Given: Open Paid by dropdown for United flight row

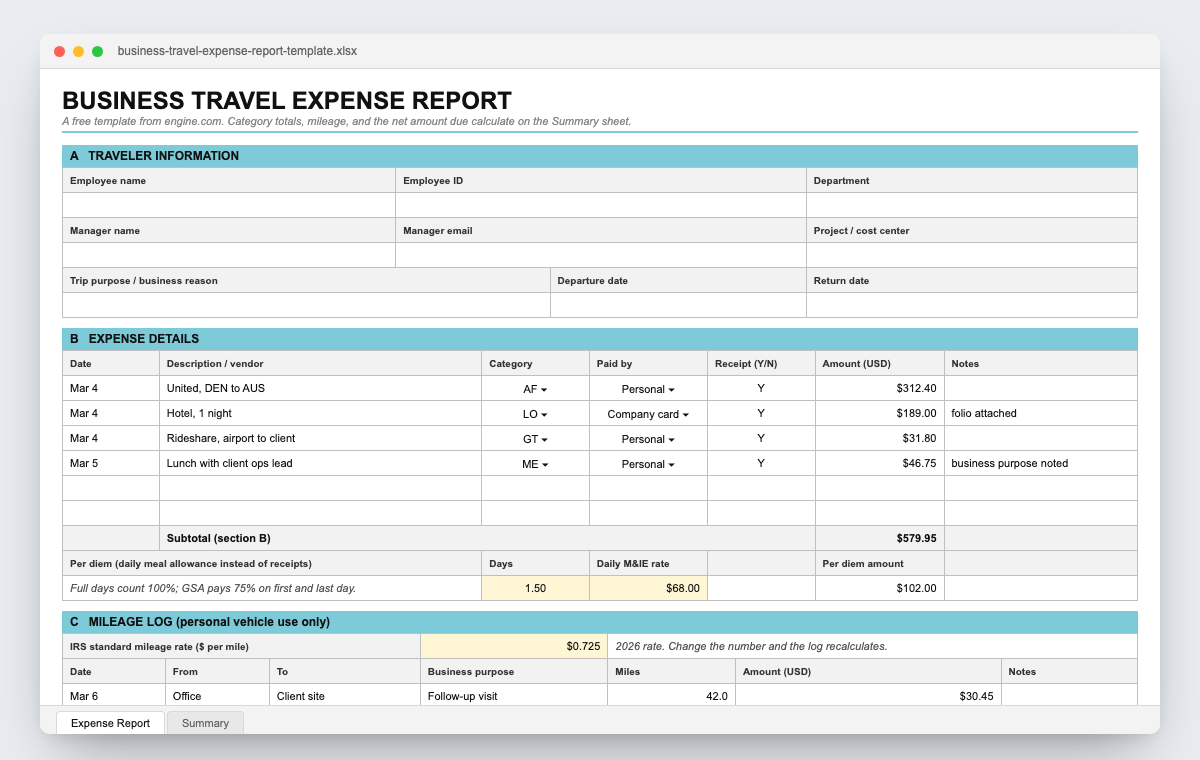Looking at the screenshot, I should 648,388.
